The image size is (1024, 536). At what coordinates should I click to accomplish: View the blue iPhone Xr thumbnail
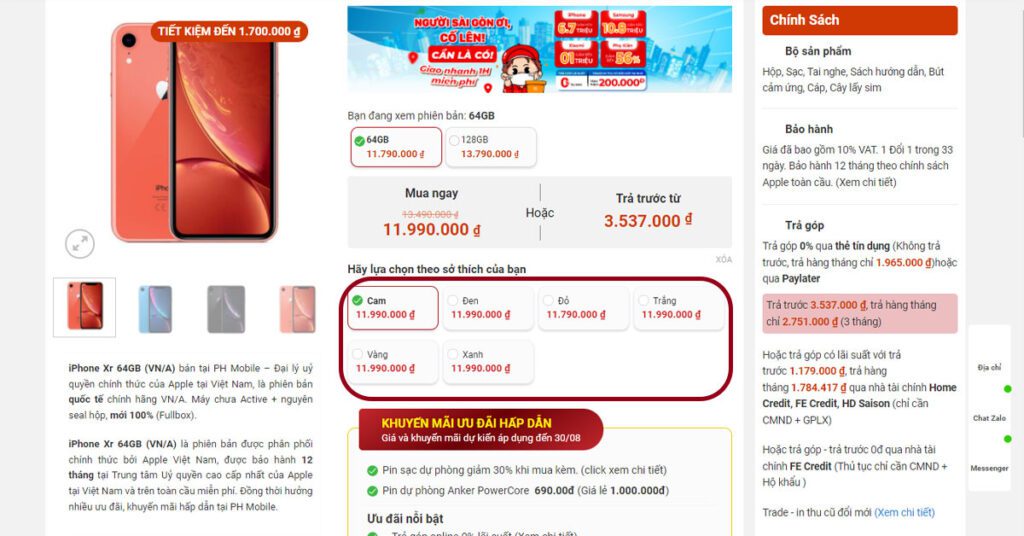click(155, 309)
